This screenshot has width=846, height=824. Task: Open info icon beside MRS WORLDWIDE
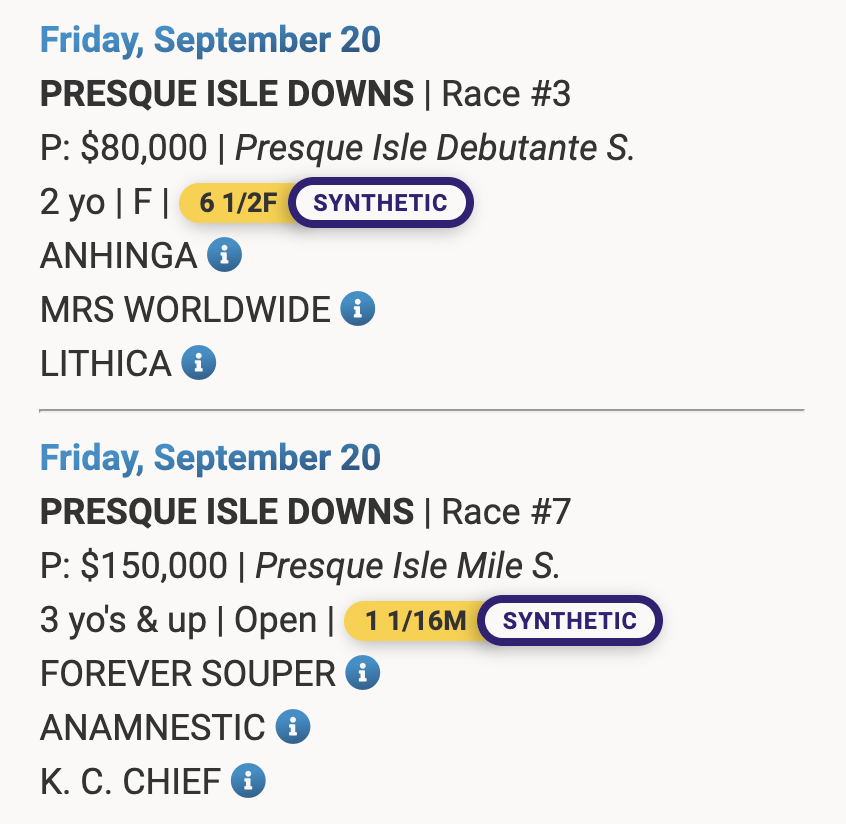click(x=357, y=309)
